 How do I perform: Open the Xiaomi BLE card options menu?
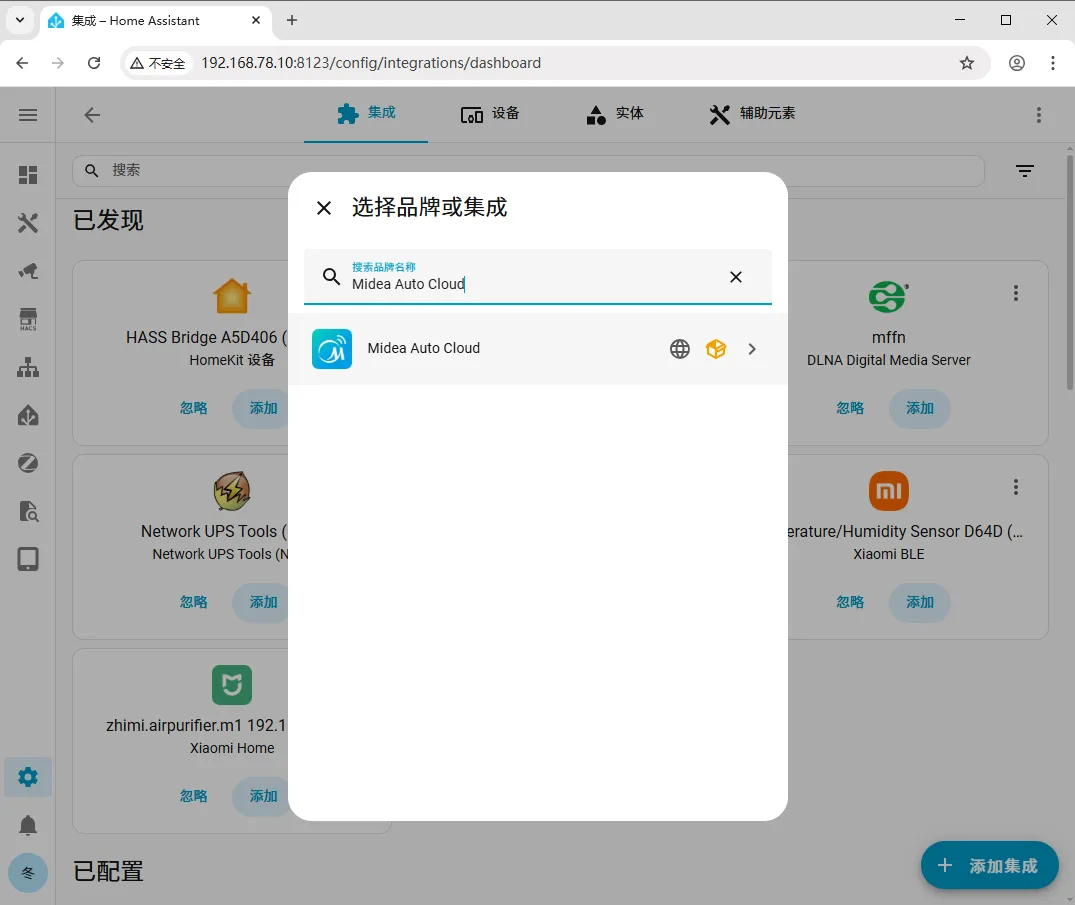coord(1015,487)
